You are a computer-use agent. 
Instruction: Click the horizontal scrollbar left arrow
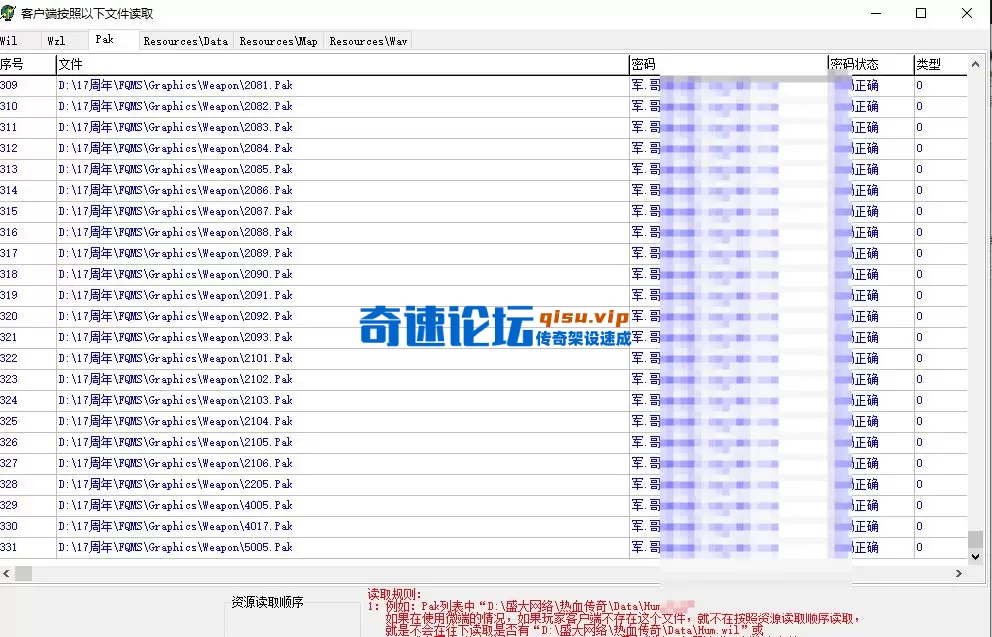tap(6, 573)
